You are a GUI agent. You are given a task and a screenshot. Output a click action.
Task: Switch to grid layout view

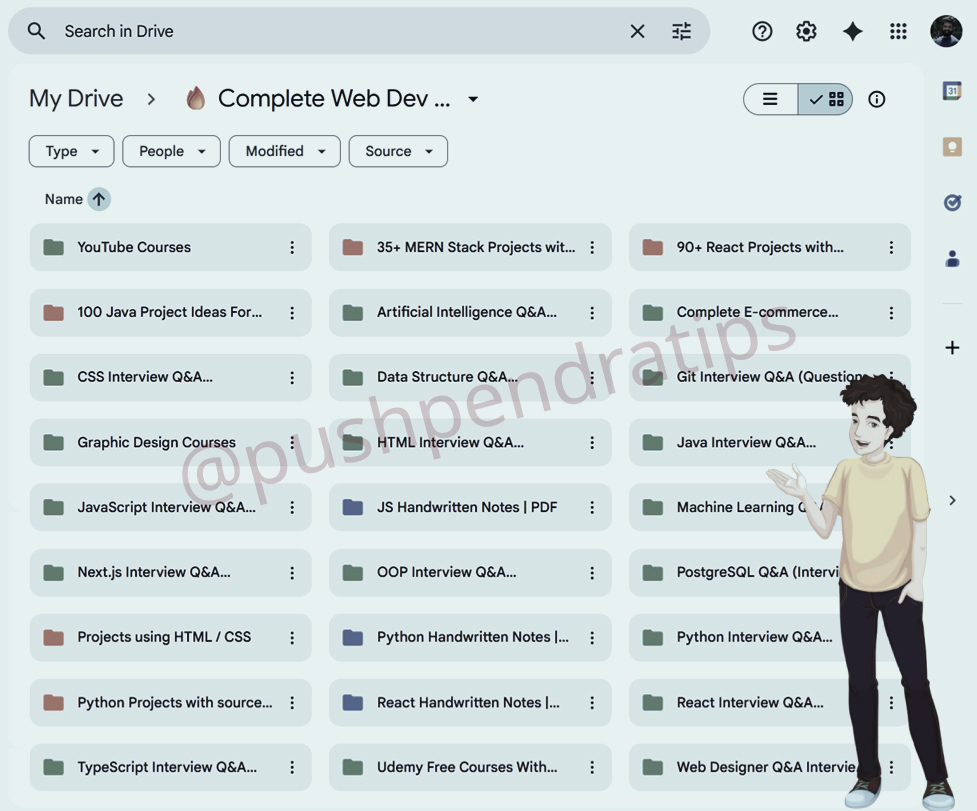click(826, 99)
